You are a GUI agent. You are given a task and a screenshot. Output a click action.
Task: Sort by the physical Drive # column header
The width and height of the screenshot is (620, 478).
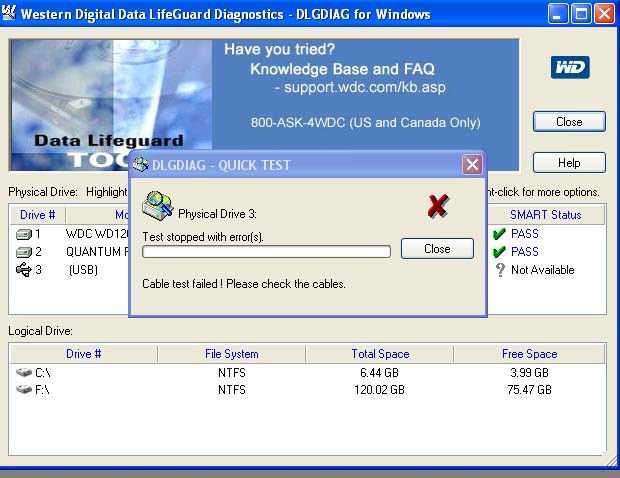click(x=38, y=215)
